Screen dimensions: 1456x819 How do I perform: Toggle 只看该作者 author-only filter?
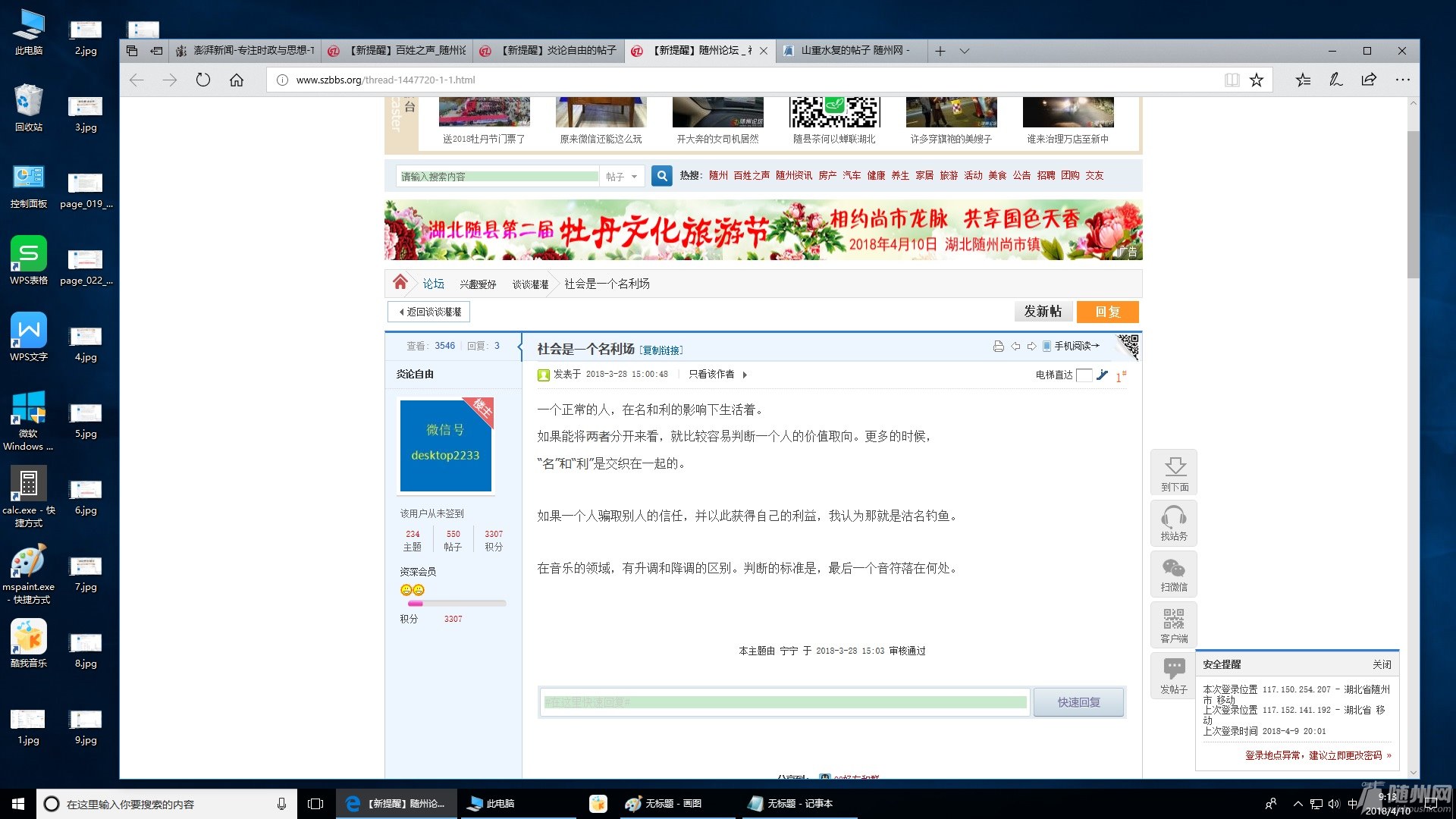pyautogui.click(x=711, y=374)
